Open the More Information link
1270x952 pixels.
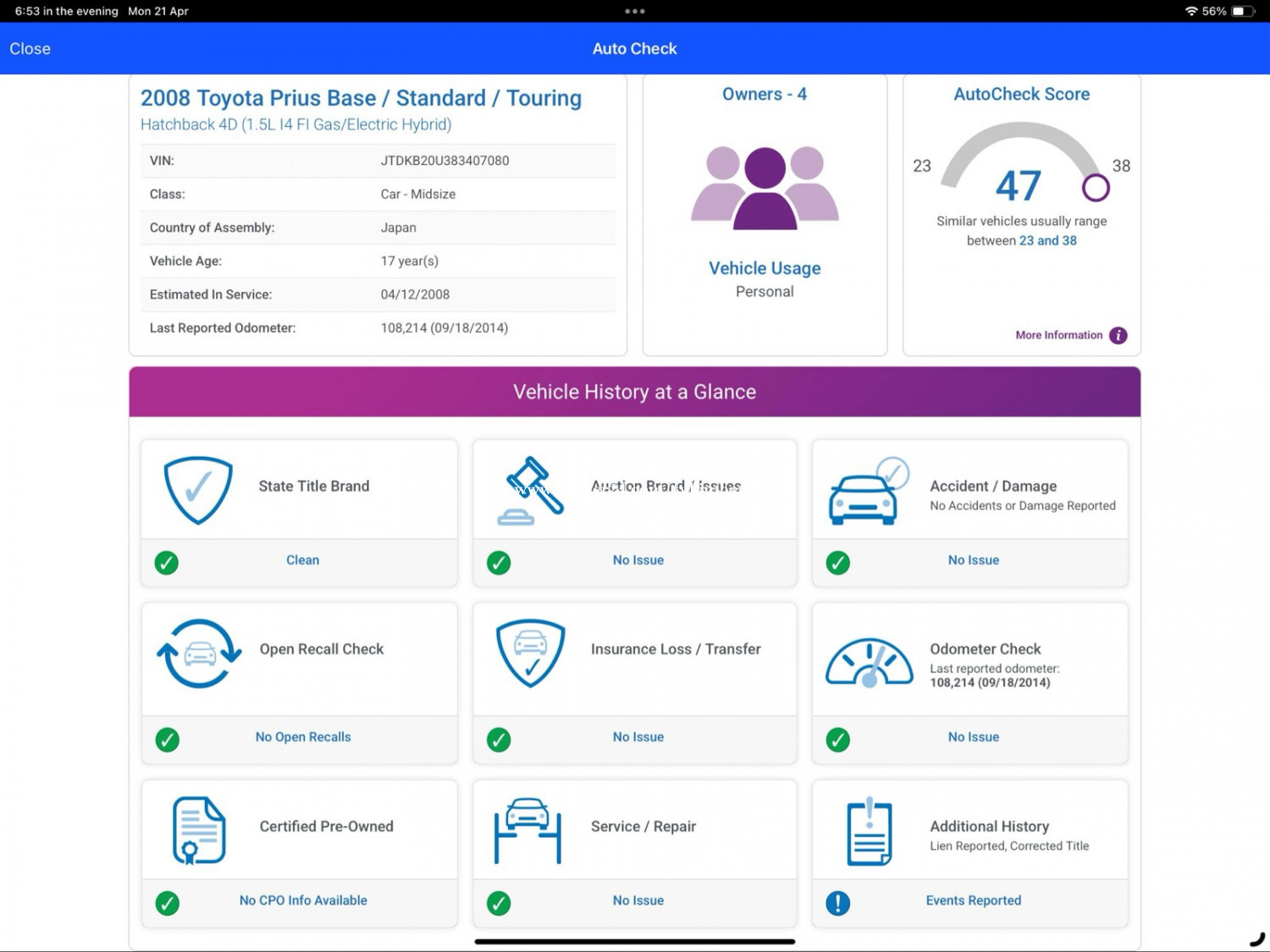click(1058, 335)
